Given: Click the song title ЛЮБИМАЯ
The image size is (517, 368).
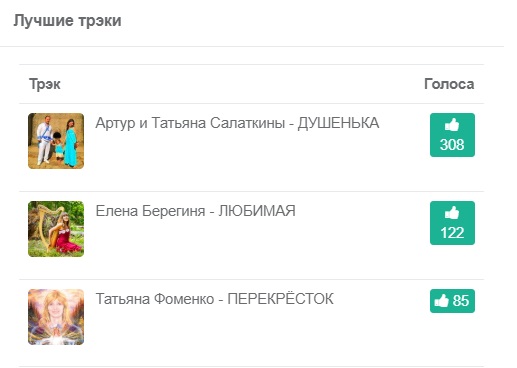Looking at the screenshot, I should click(257, 211).
